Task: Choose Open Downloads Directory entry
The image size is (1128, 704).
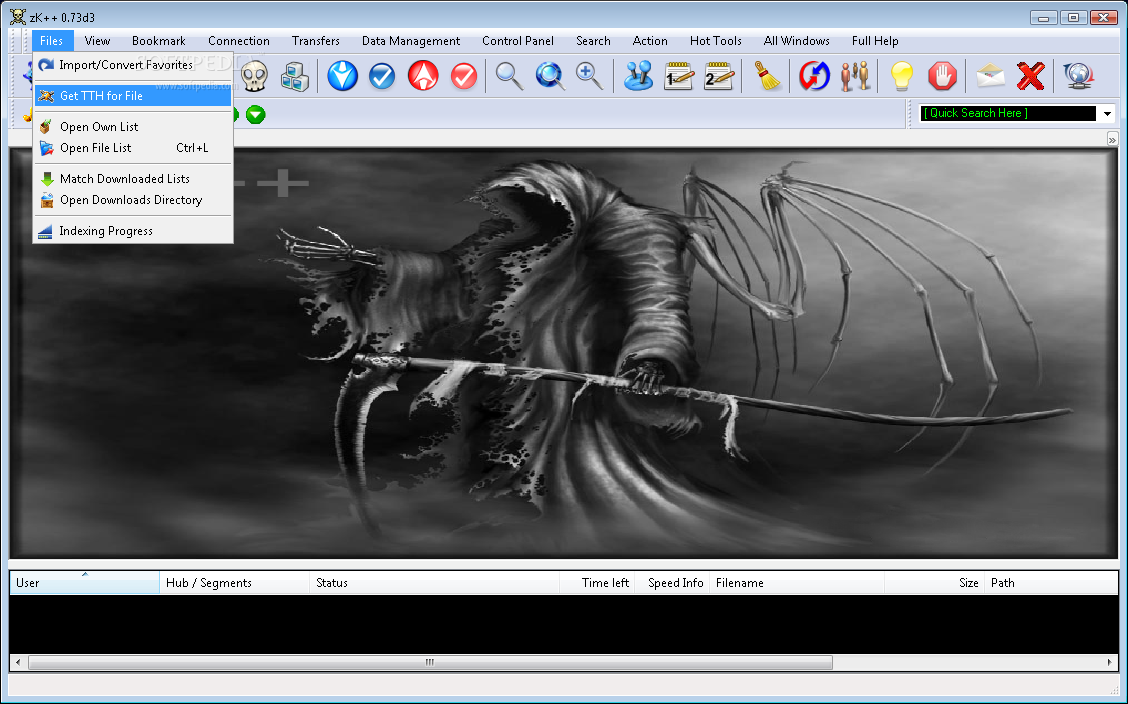Action: (133, 200)
